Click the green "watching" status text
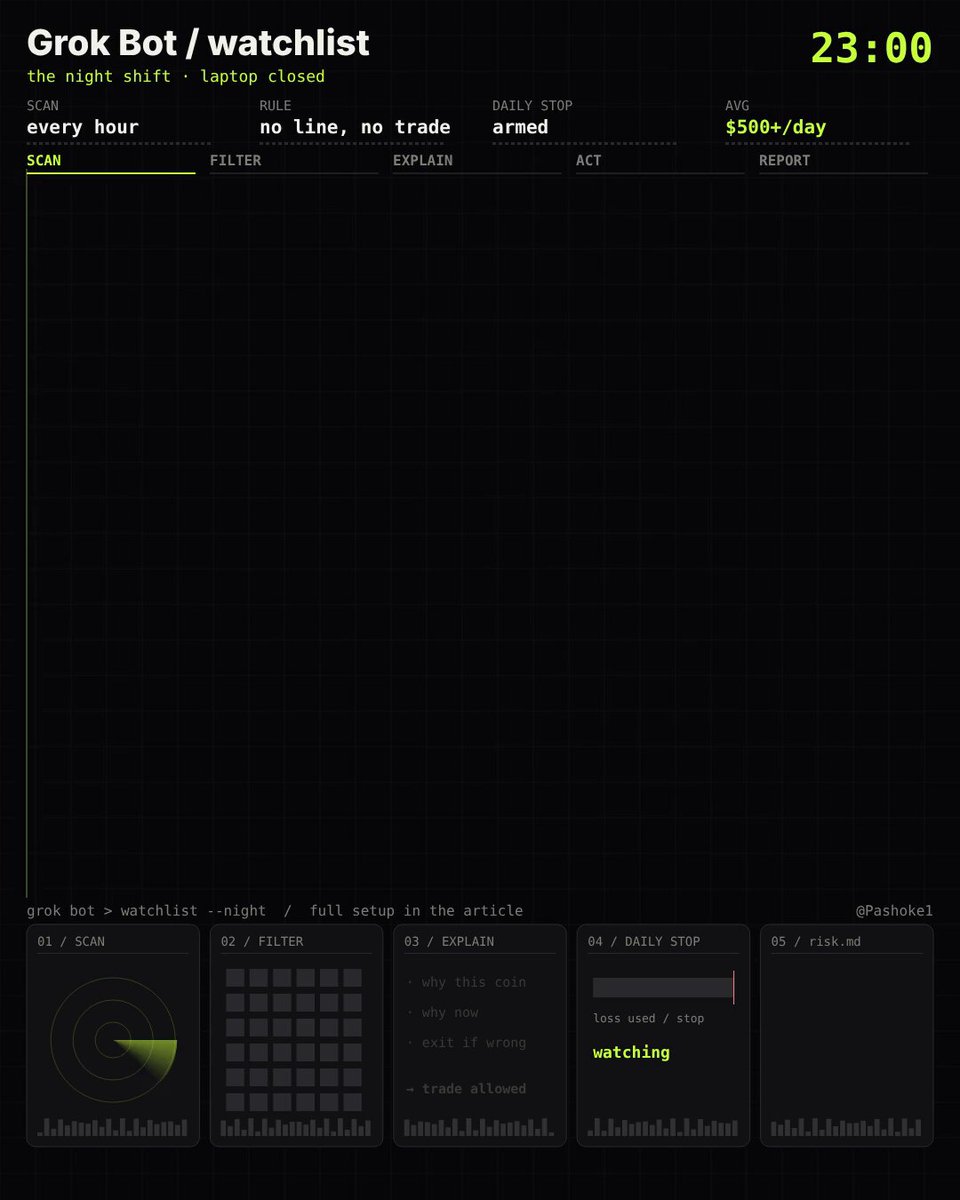The height and width of the screenshot is (1200, 960). pos(631,1052)
